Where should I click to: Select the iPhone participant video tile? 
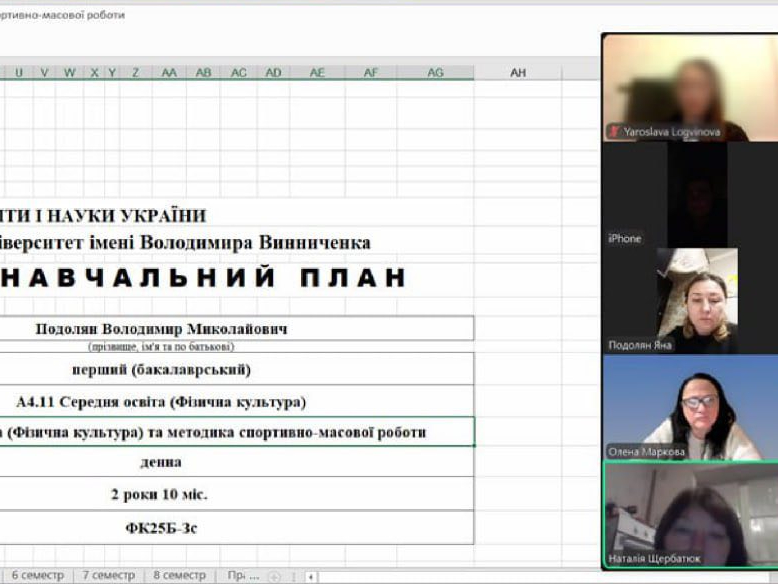click(x=690, y=195)
